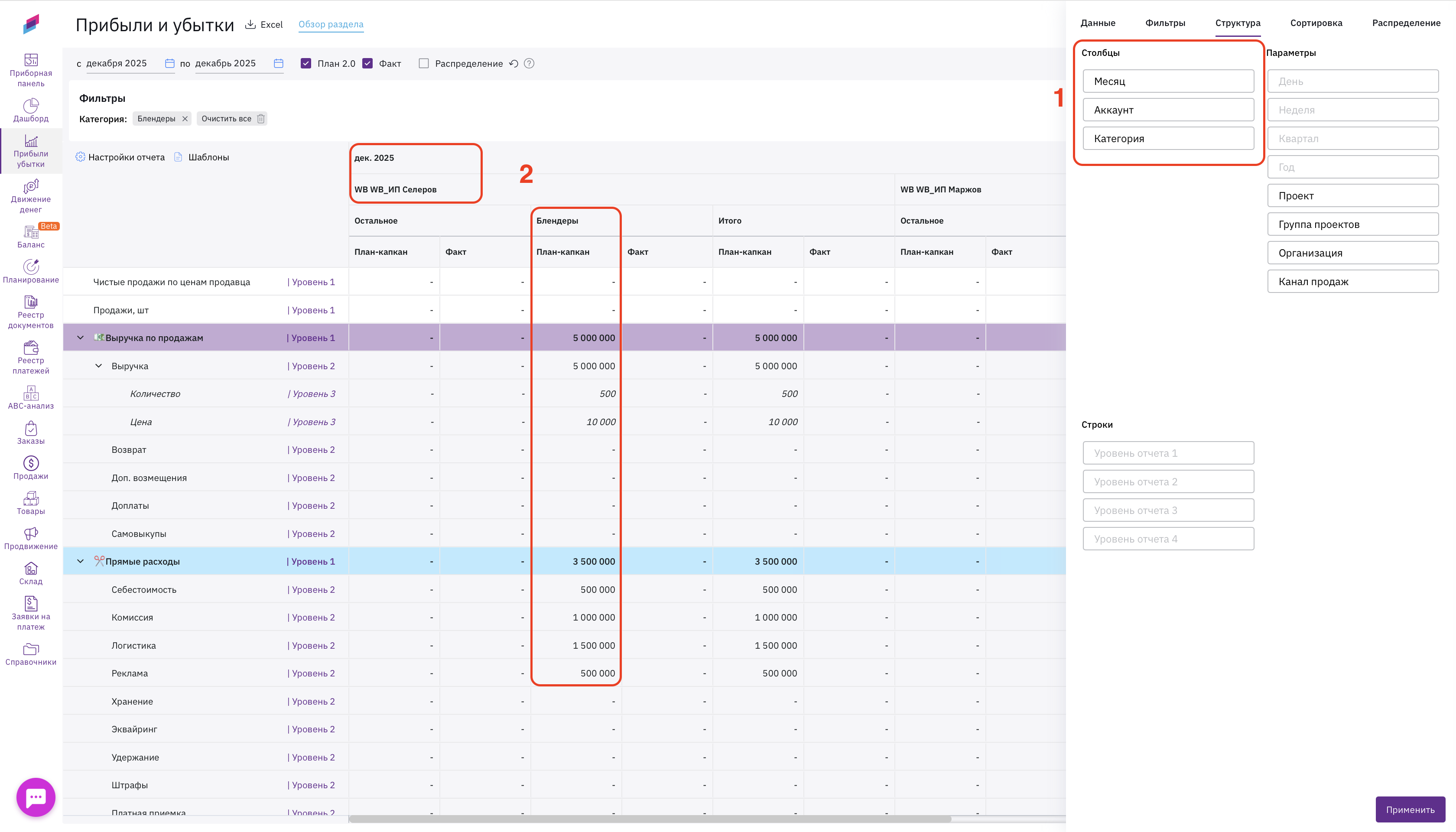Uncheck the Факт checkbox
The height and width of the screenshot is (832, 1456).
pyautogui.click(x=368, y=63)
